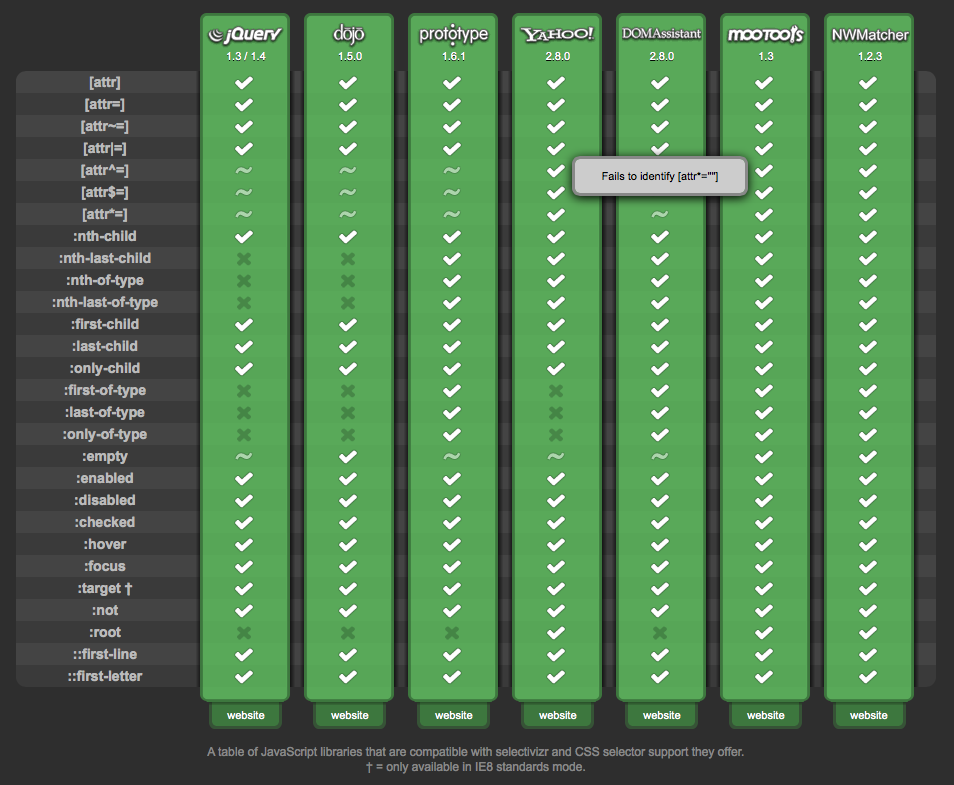Click dojo's cross icon for :nth-last-child
Viewport: 954px width, 785px height.
coord(348,258)
